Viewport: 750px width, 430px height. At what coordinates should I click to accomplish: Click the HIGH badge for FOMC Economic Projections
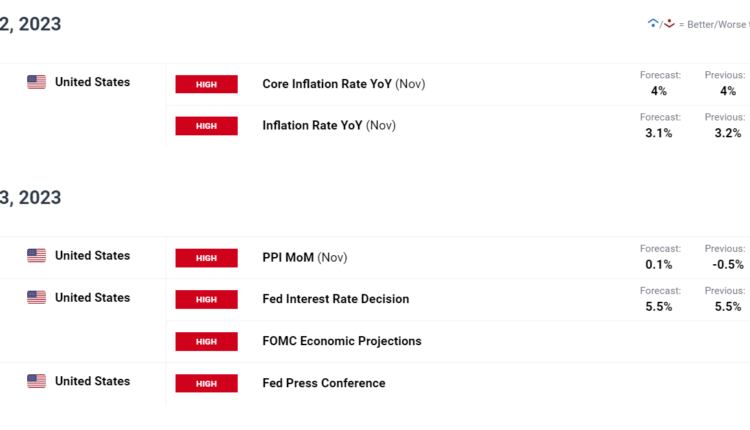click(206, 341)
